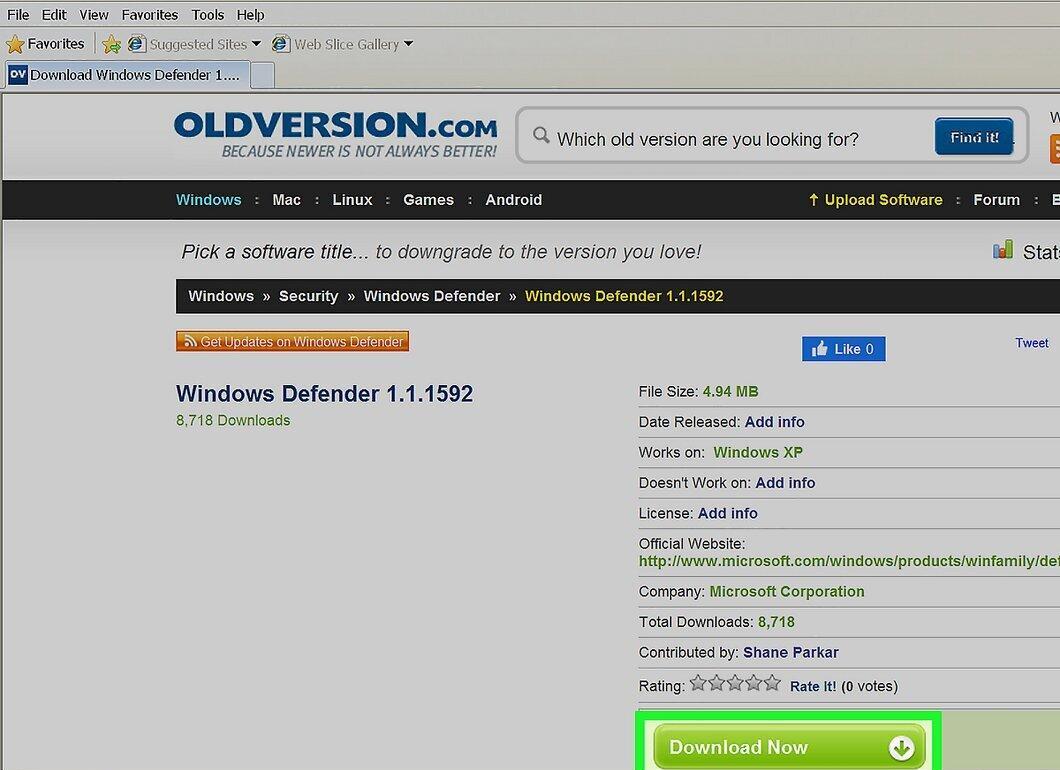Screen dimensions: 1060x770
Task: Open the File menu
Action: 18,15
